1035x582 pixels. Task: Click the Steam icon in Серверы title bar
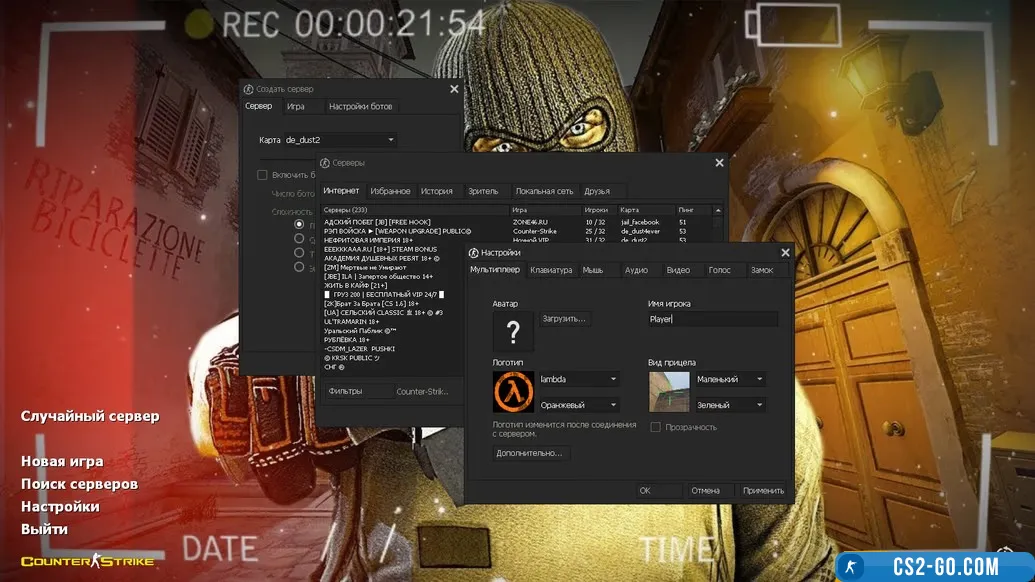(x=325, y=162)
